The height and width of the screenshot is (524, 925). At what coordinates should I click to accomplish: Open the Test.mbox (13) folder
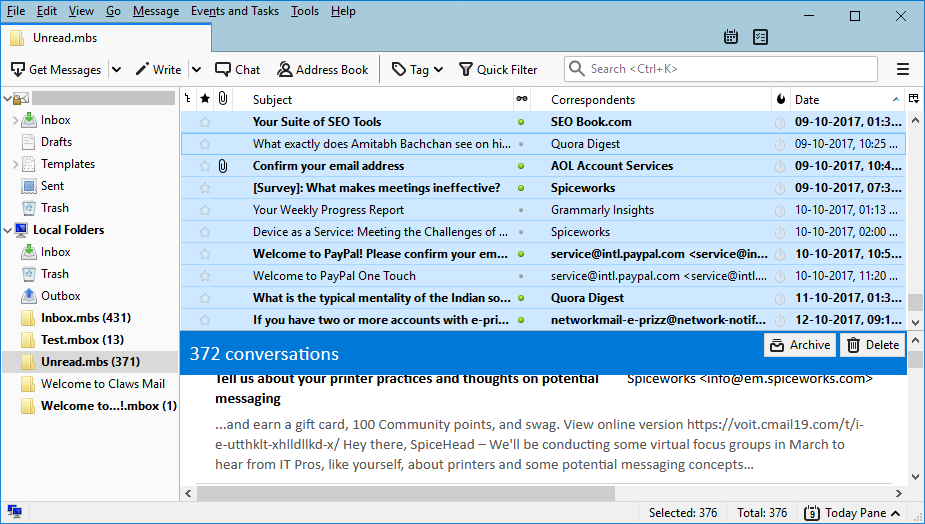pyautogui.click(x=82, y=340)
